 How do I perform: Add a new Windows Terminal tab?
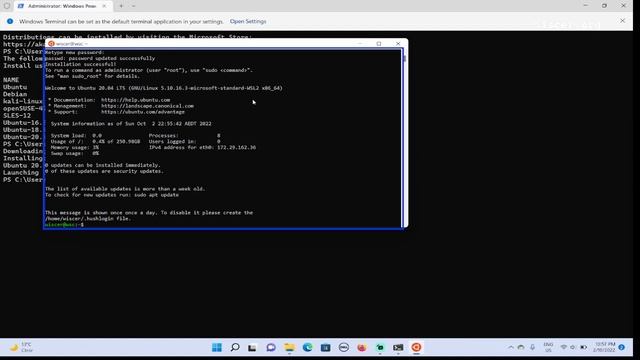click(x=121, y=6)
